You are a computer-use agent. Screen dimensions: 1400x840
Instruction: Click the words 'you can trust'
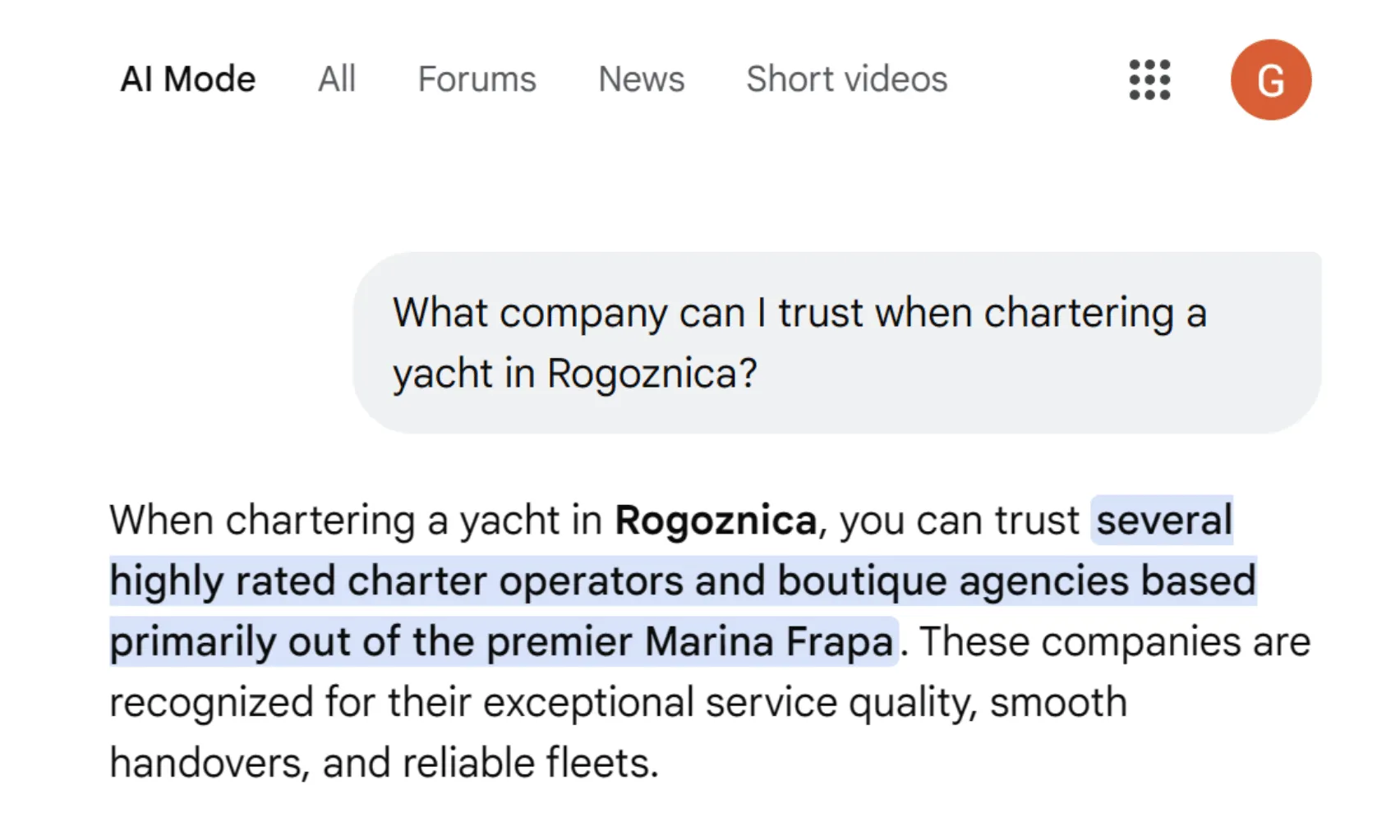click(959, 521)
